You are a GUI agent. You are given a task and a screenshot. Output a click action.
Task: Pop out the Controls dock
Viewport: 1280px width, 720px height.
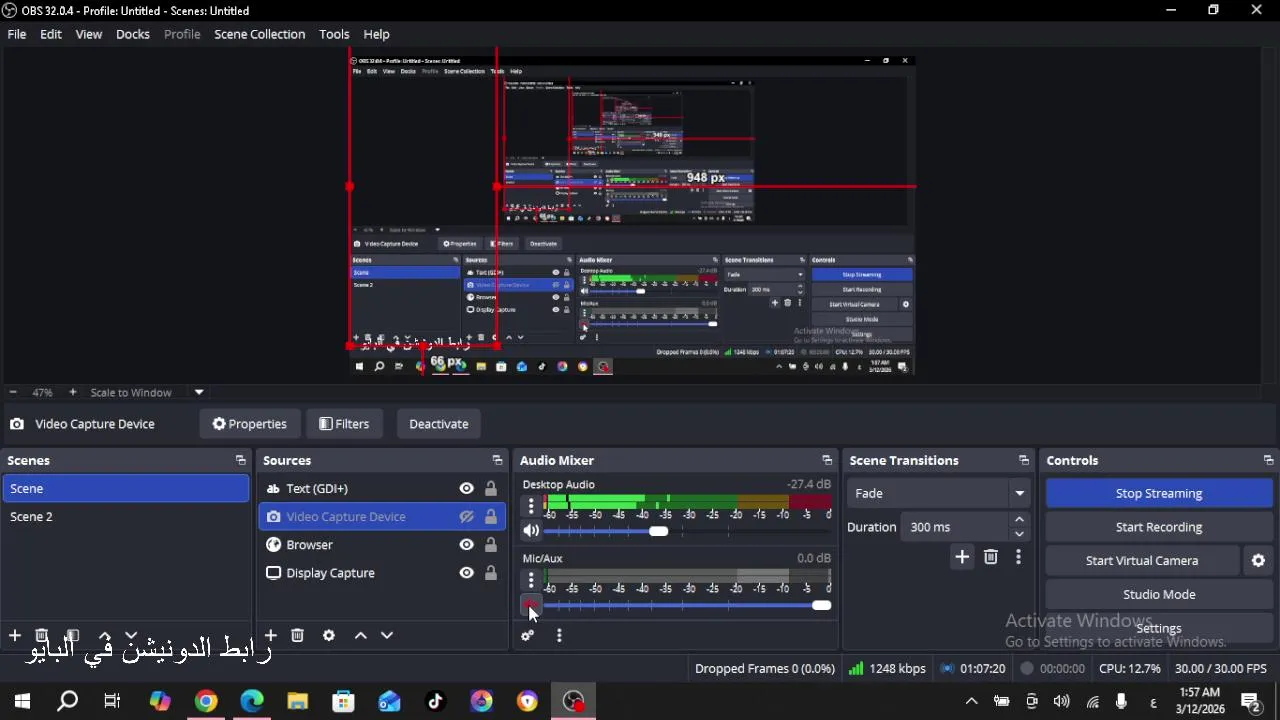(x=1268, y=461)
